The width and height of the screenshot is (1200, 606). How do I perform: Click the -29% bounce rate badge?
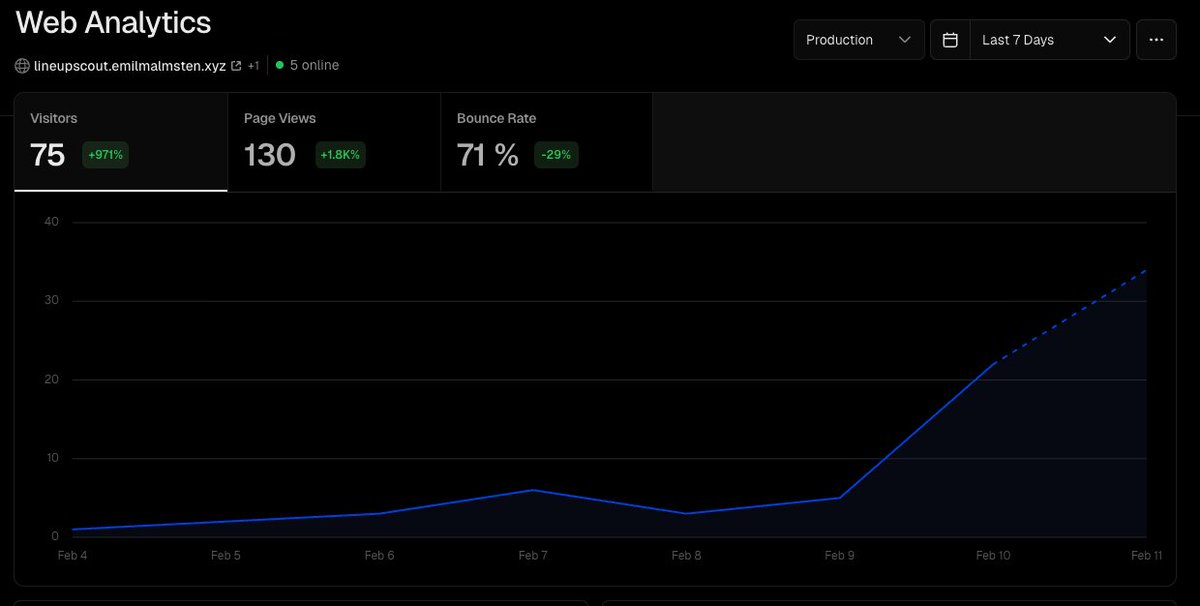[x=556, y=155]
